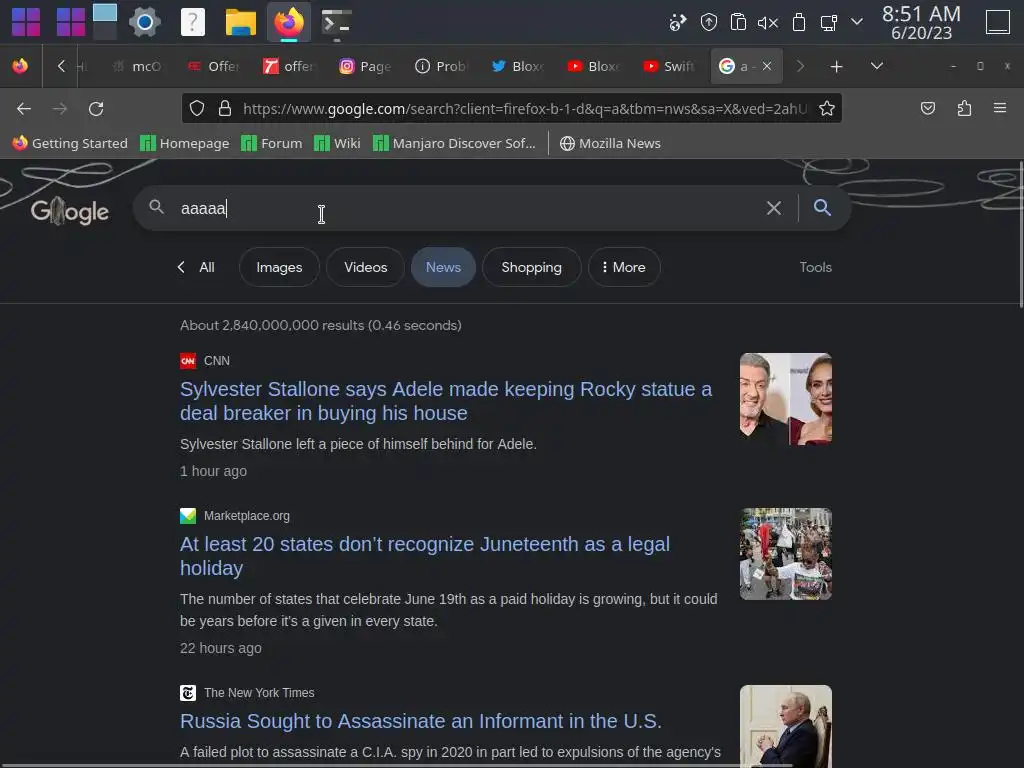1024x768 pixels.
Task: Click into the Google search box
Action: (457, 208)
